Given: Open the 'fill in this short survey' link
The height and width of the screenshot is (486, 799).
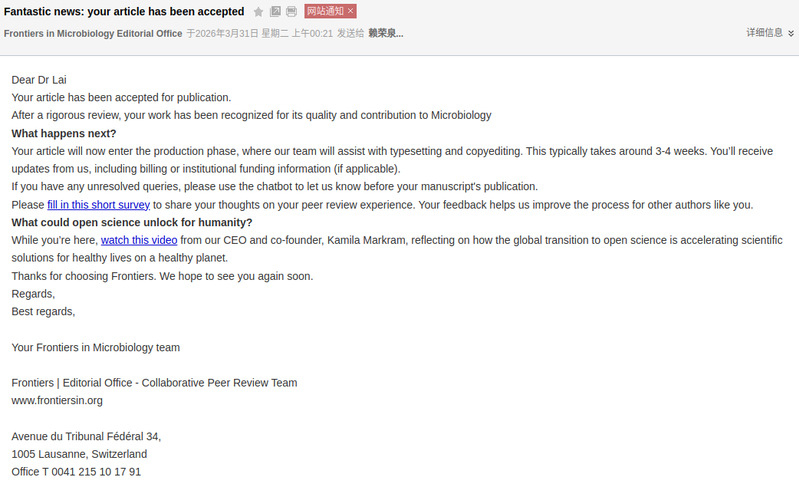Looking at the screenshot, I should point(98,205).
